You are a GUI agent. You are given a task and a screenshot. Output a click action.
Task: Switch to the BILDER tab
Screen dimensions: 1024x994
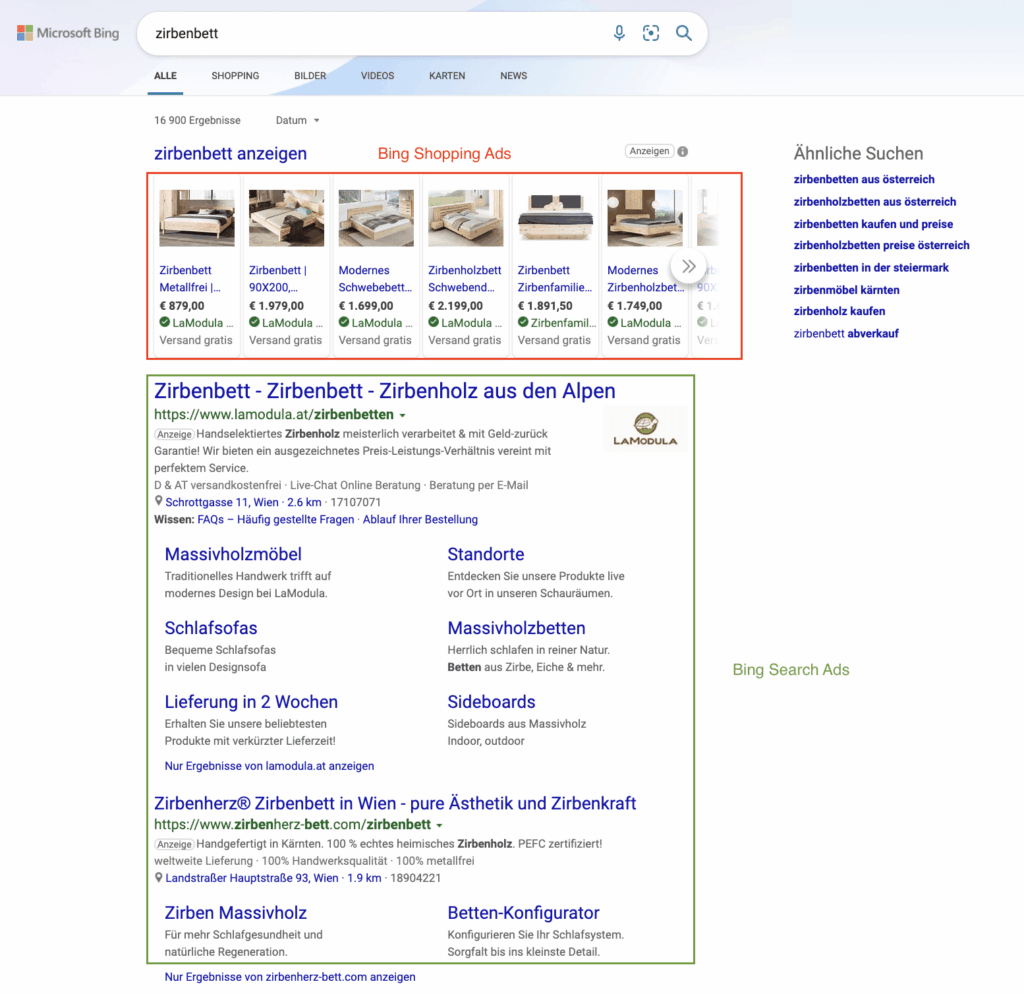[x=310, y=75]
